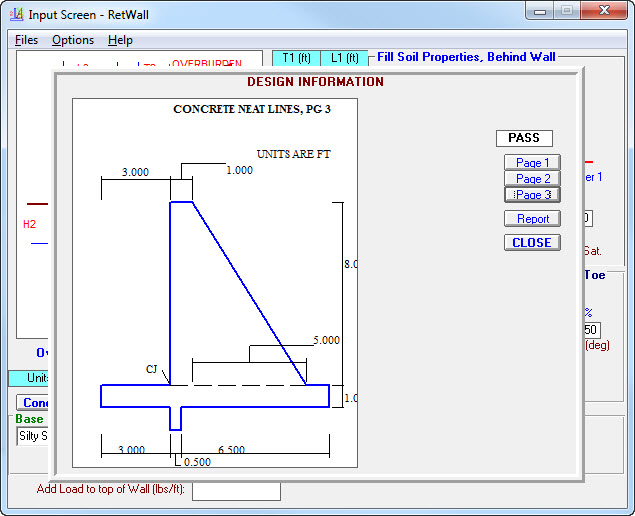Go to Page 1 of design information
Screen dimensions: 635x516
[532, 163]
